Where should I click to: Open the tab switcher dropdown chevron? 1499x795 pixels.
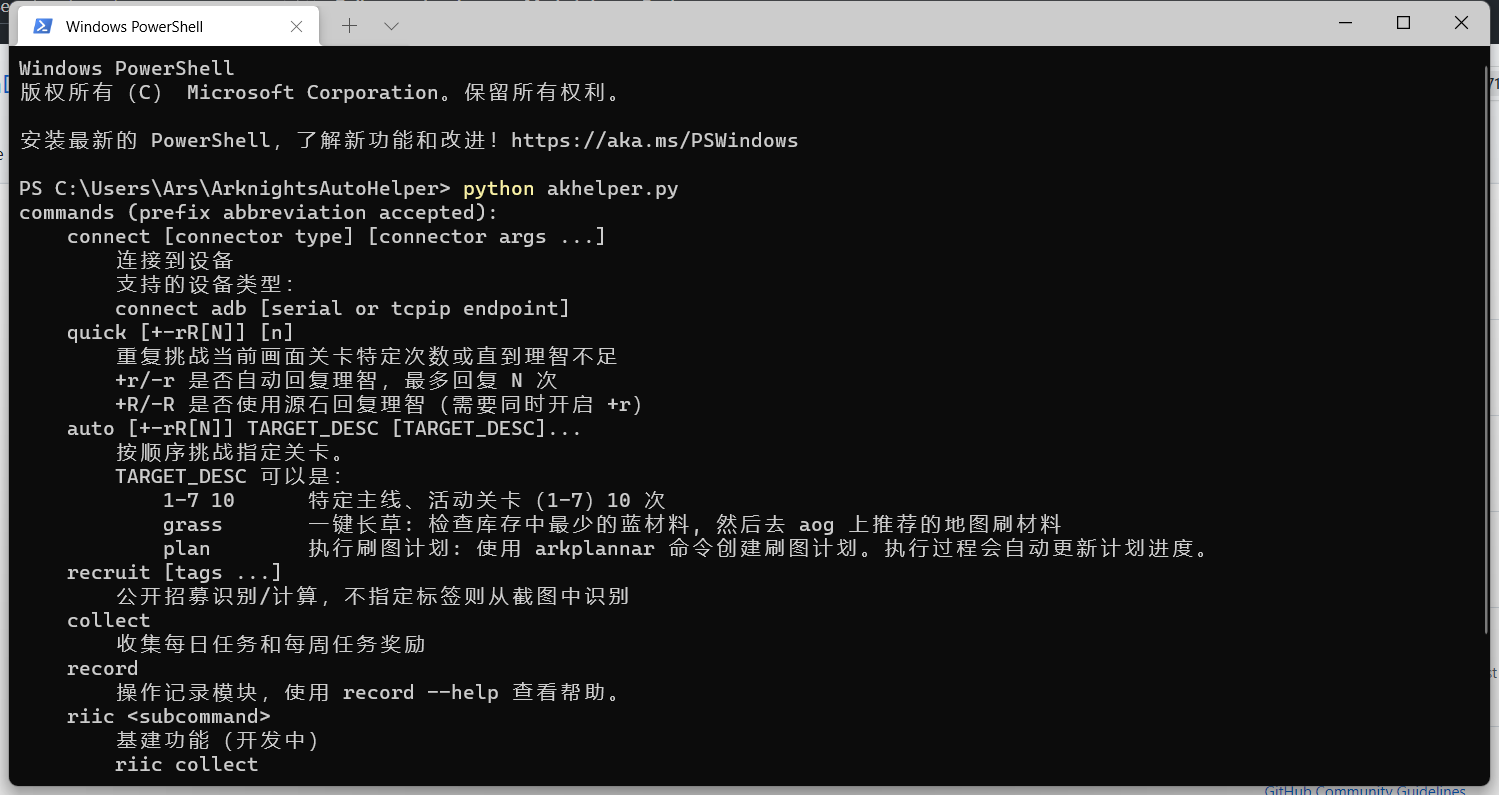pyautogui.click(x=390, y=25)
